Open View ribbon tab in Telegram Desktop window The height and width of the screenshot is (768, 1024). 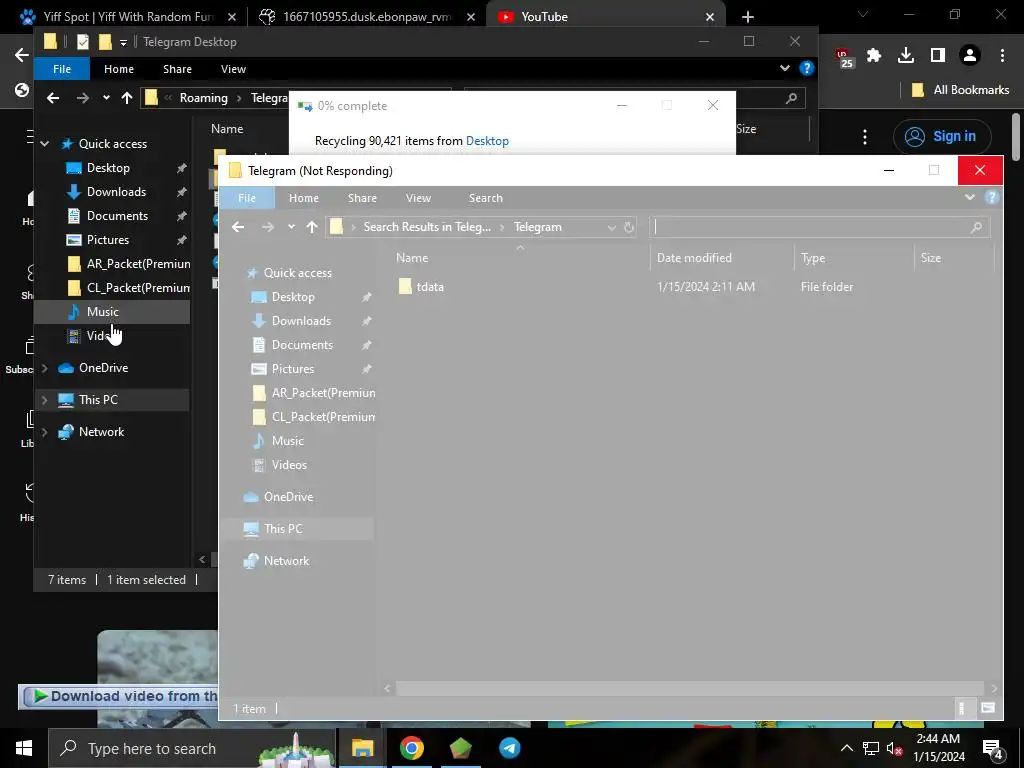[233, 69]
